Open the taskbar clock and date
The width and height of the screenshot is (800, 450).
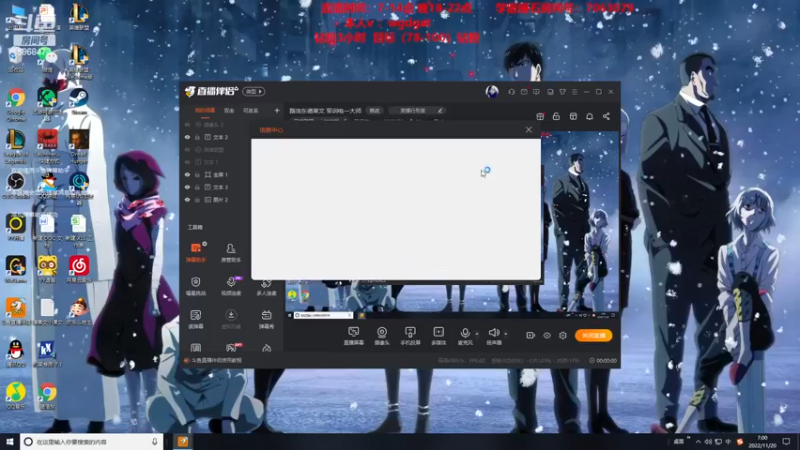[x=762, y=441]
